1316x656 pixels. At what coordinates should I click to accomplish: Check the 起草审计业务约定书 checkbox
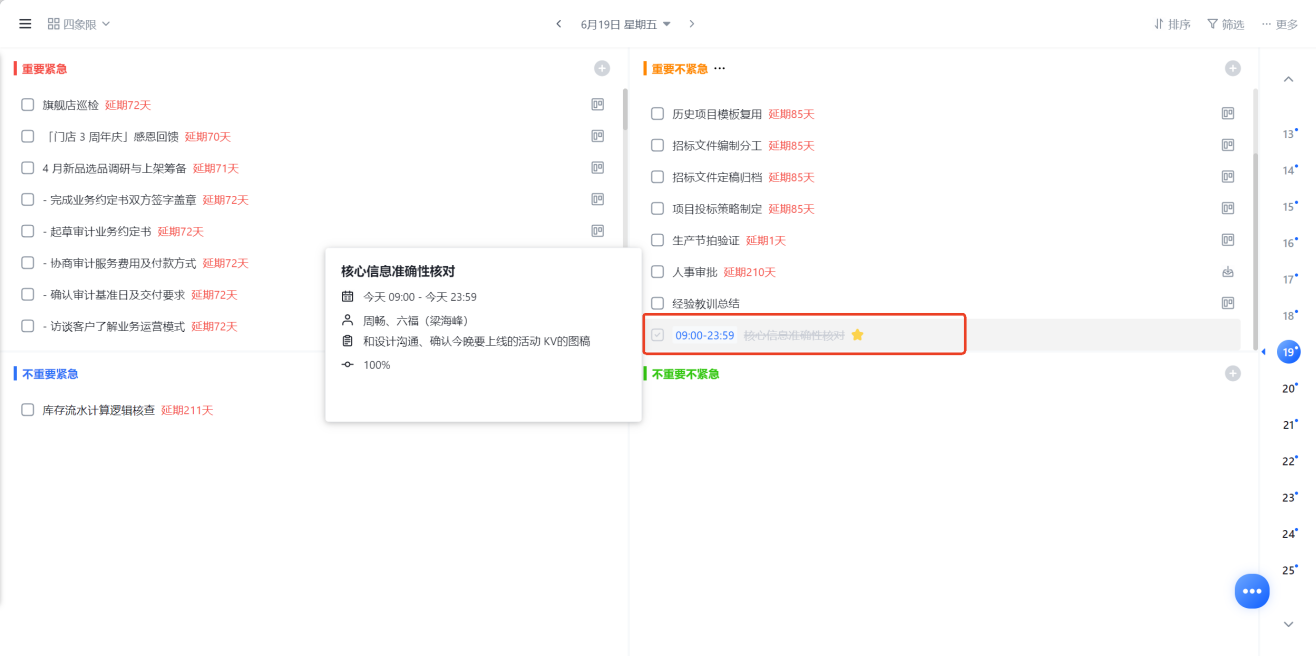(28, 231)
